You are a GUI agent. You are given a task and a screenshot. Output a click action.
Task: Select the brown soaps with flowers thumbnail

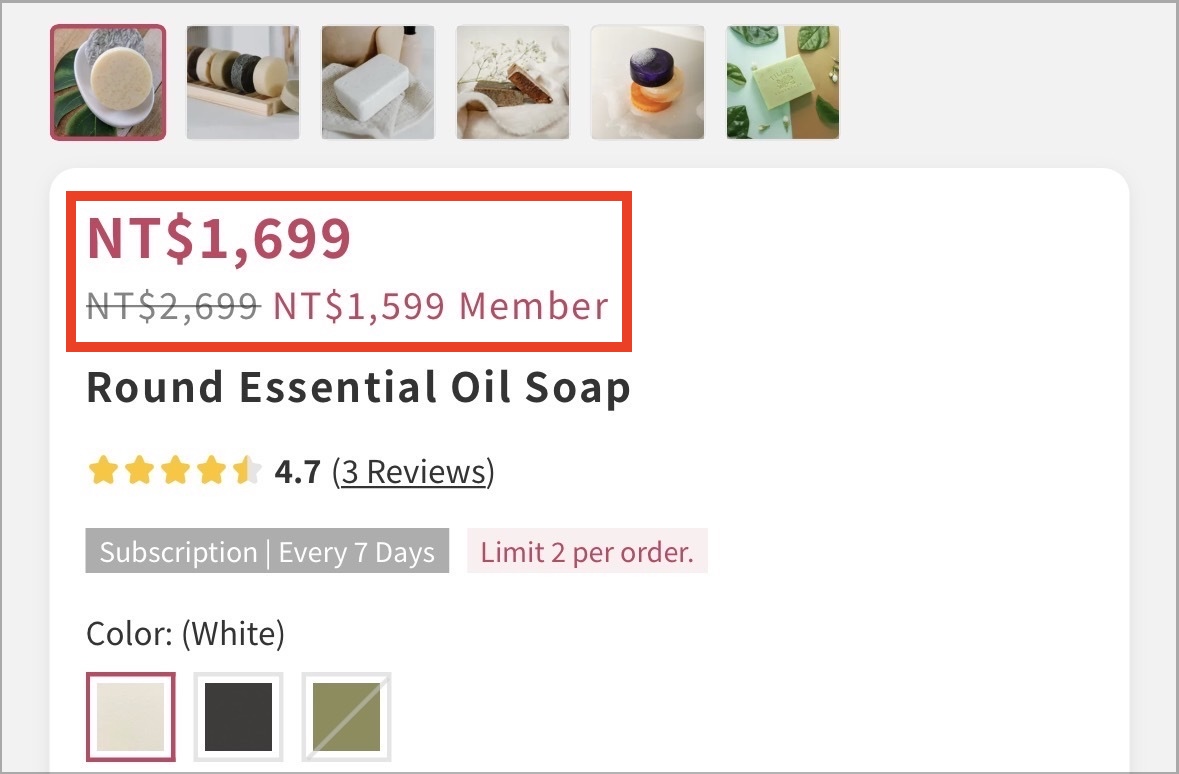tap(513, 83)
